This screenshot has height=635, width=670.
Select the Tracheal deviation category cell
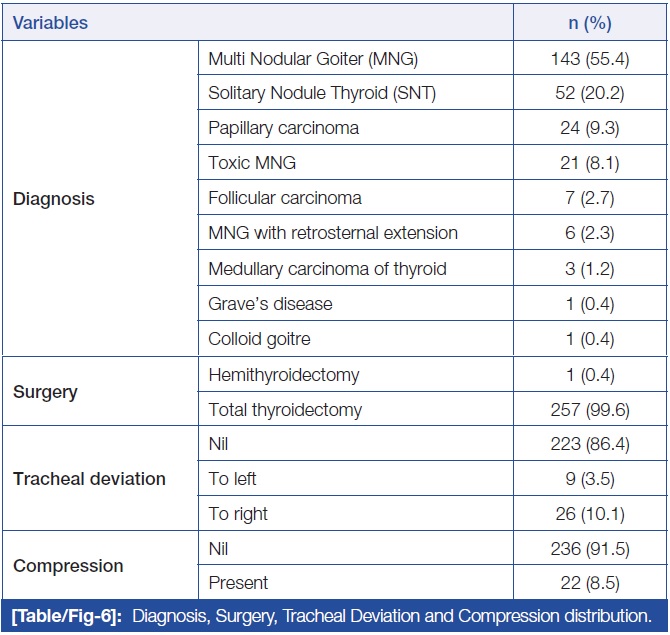click(89, 479)
